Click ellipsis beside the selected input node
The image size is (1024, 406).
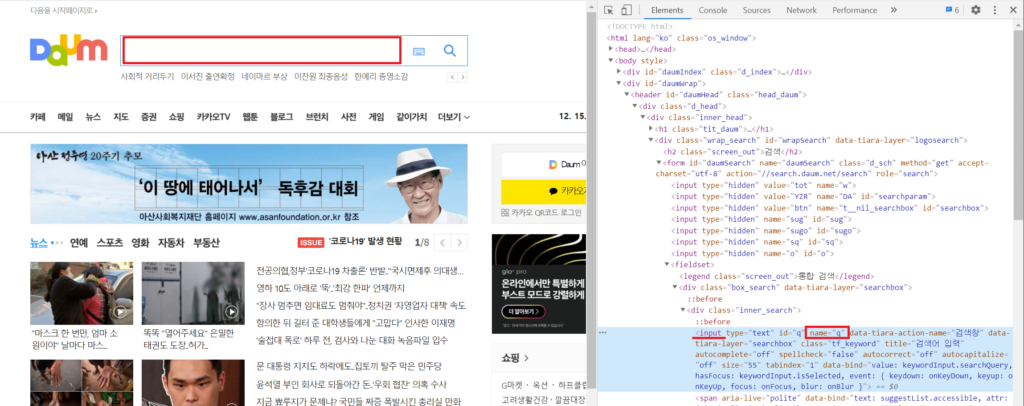point(603,333)
